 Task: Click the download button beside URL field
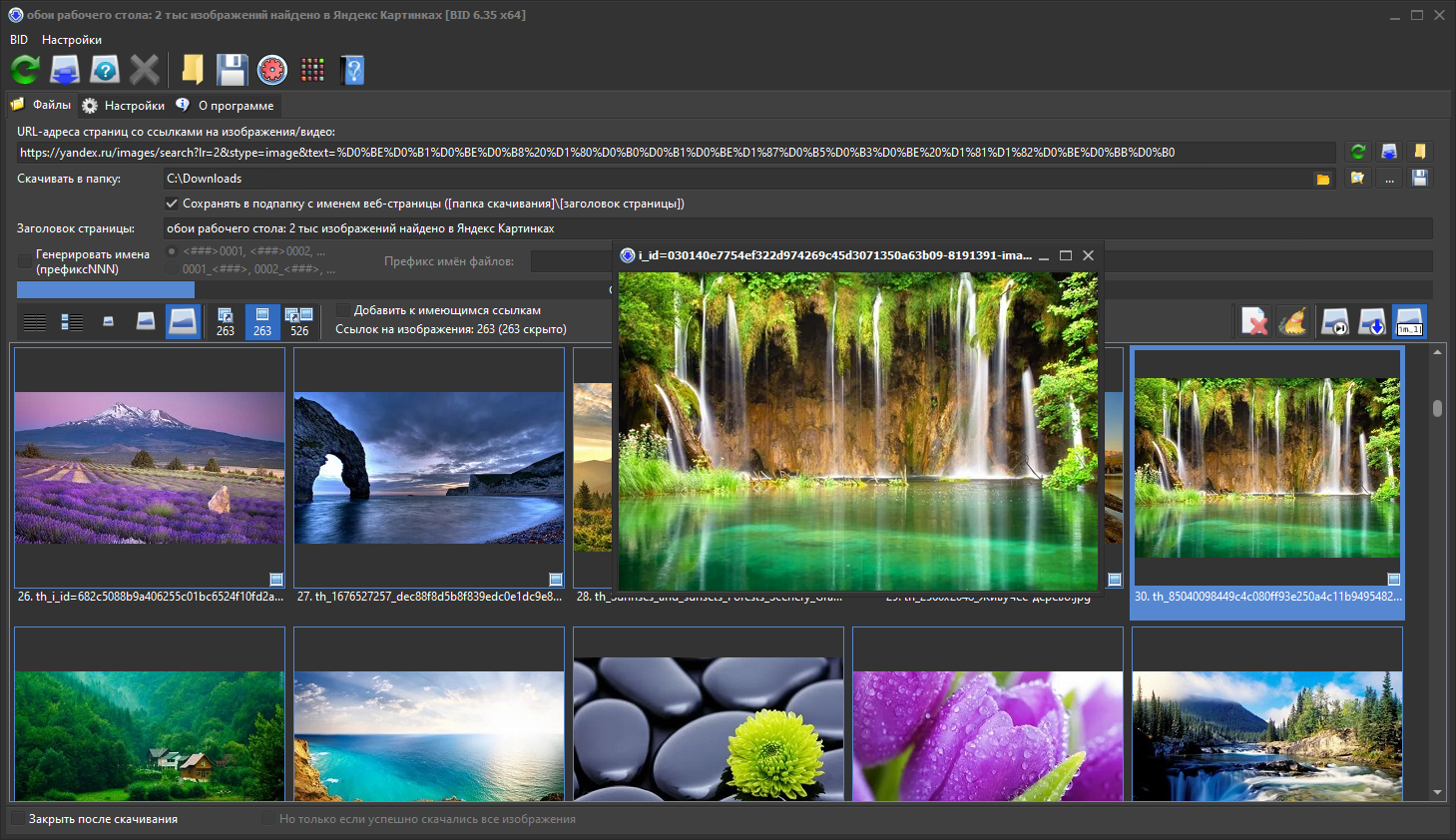[x=1388, y=152]
